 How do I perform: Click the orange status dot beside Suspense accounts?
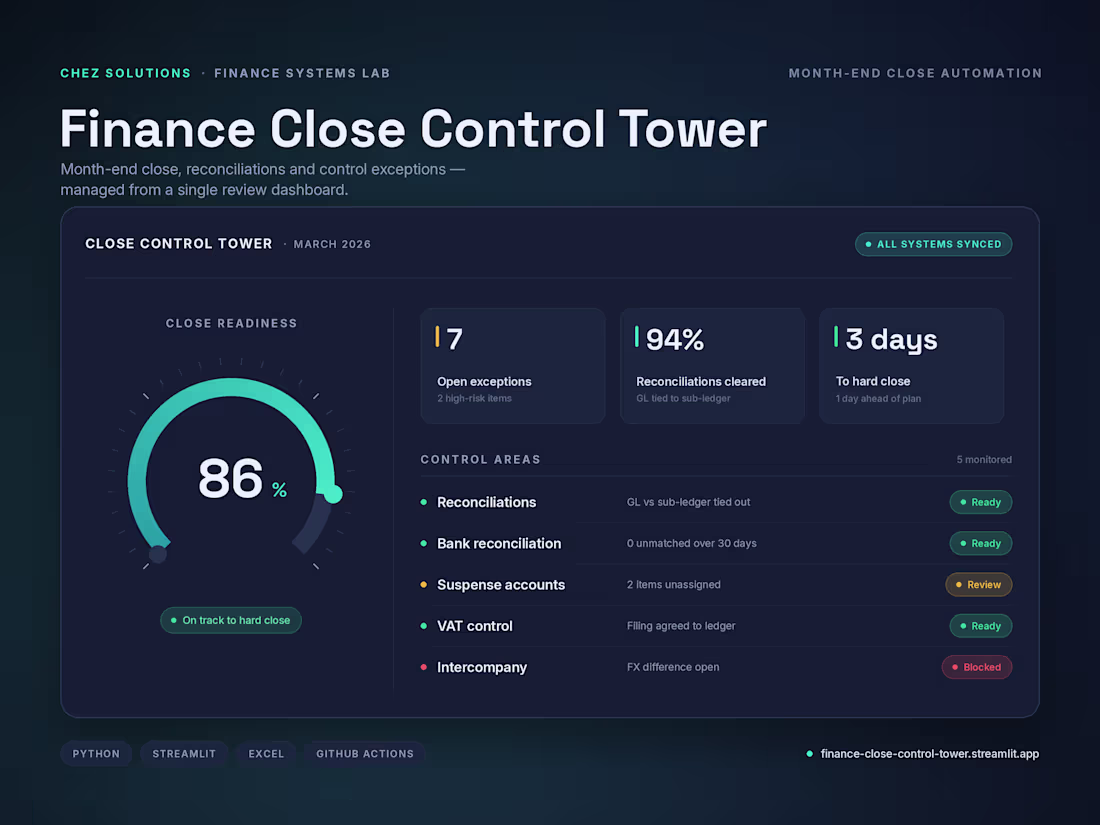[x=424, y=584]
